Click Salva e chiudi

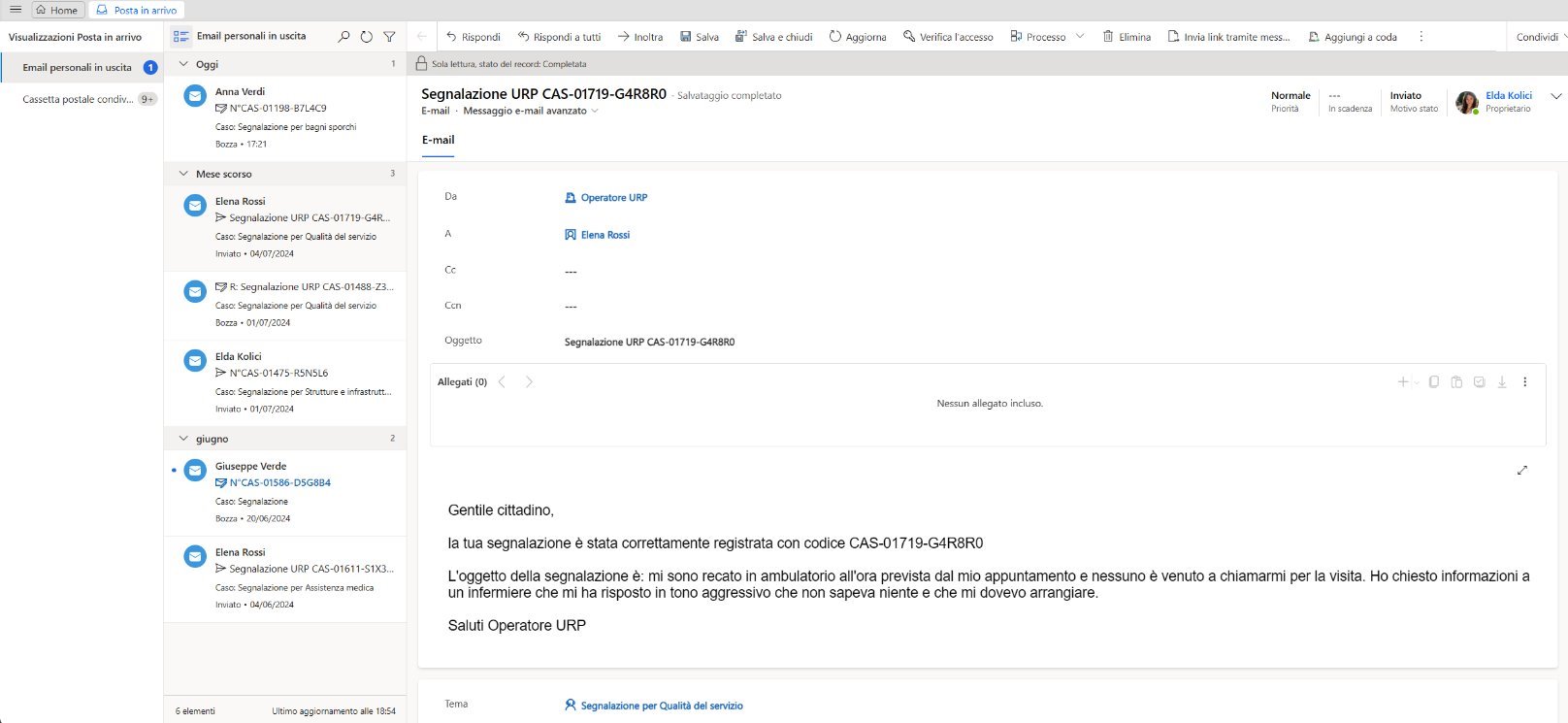coord(774,37)
